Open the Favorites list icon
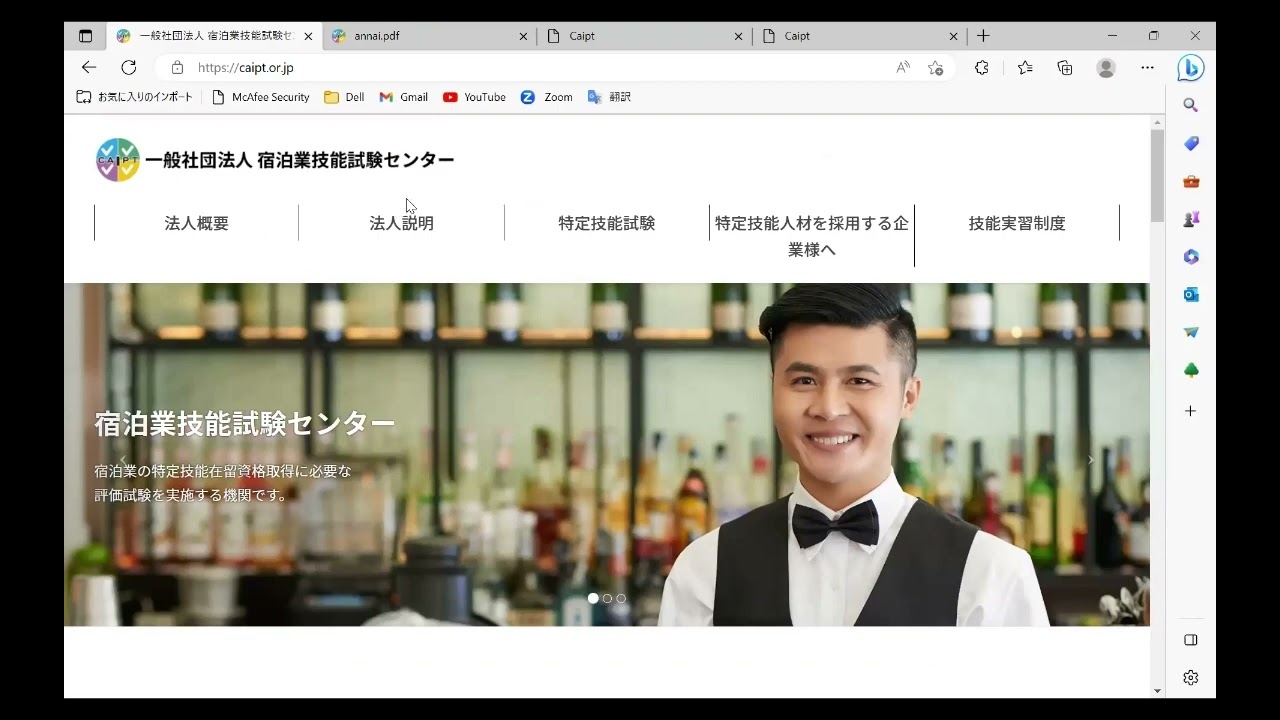 (1025, 67)
